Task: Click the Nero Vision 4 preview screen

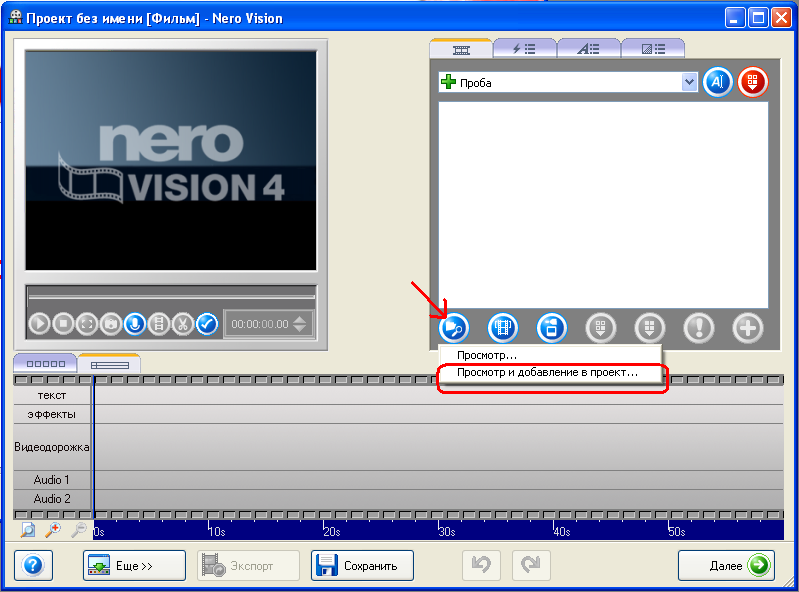Action: click(171, 160)
